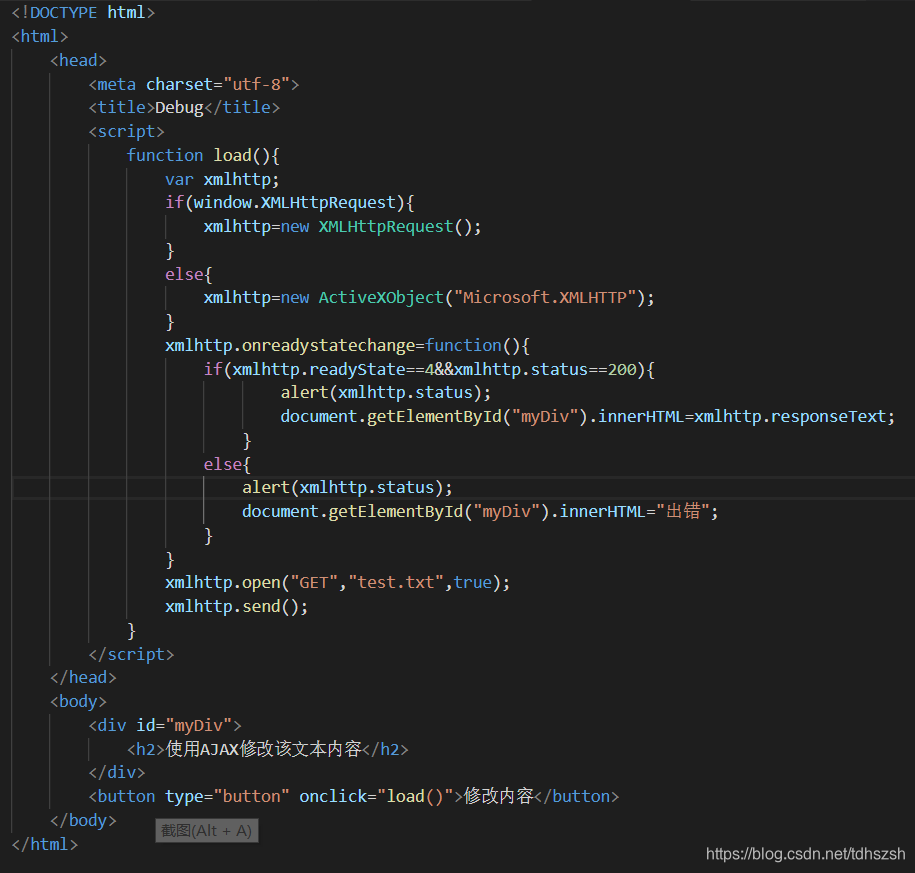This screenshot has width=915, height=873.
Task: Click the id attribute of the div tag
Action: click(145, 725)
